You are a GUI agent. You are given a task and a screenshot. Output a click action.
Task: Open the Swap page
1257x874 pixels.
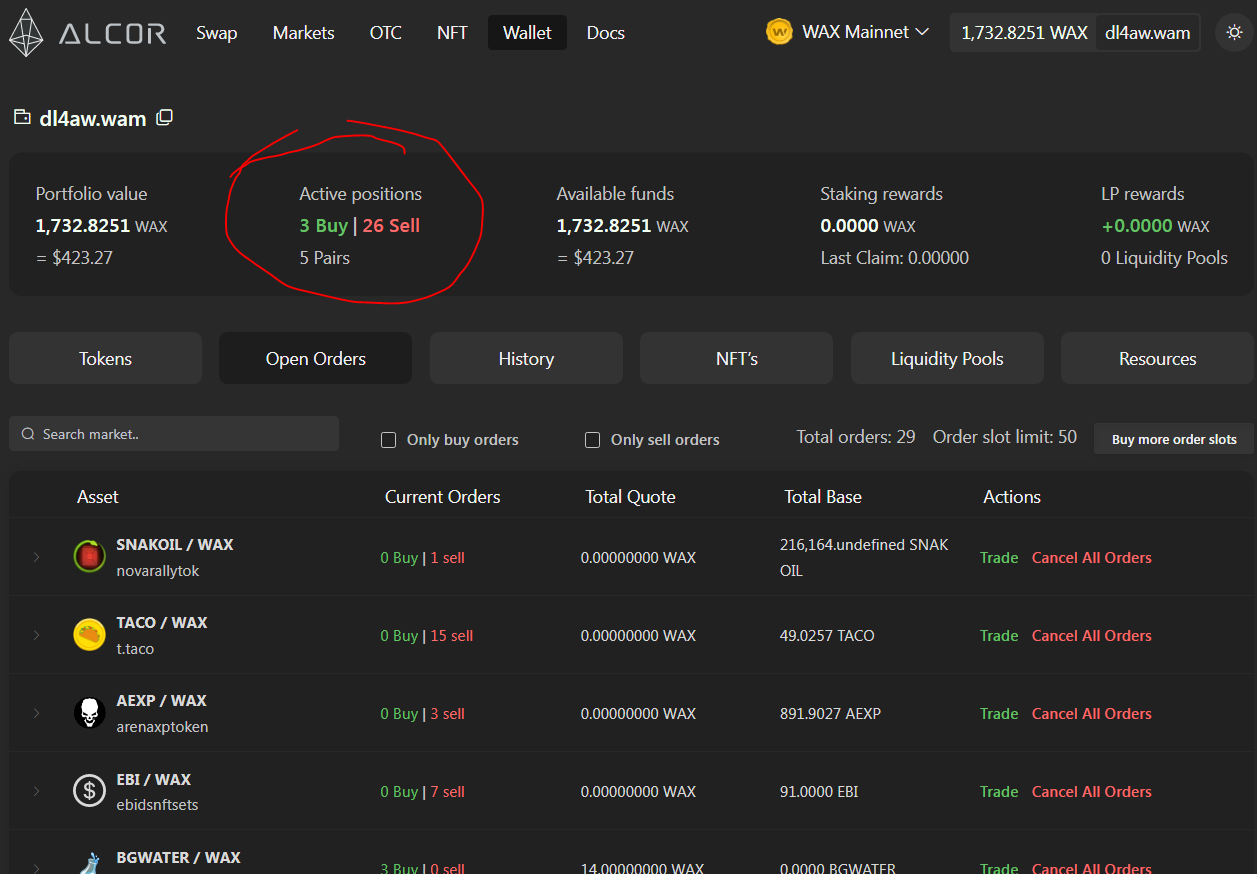pos(217,33)
